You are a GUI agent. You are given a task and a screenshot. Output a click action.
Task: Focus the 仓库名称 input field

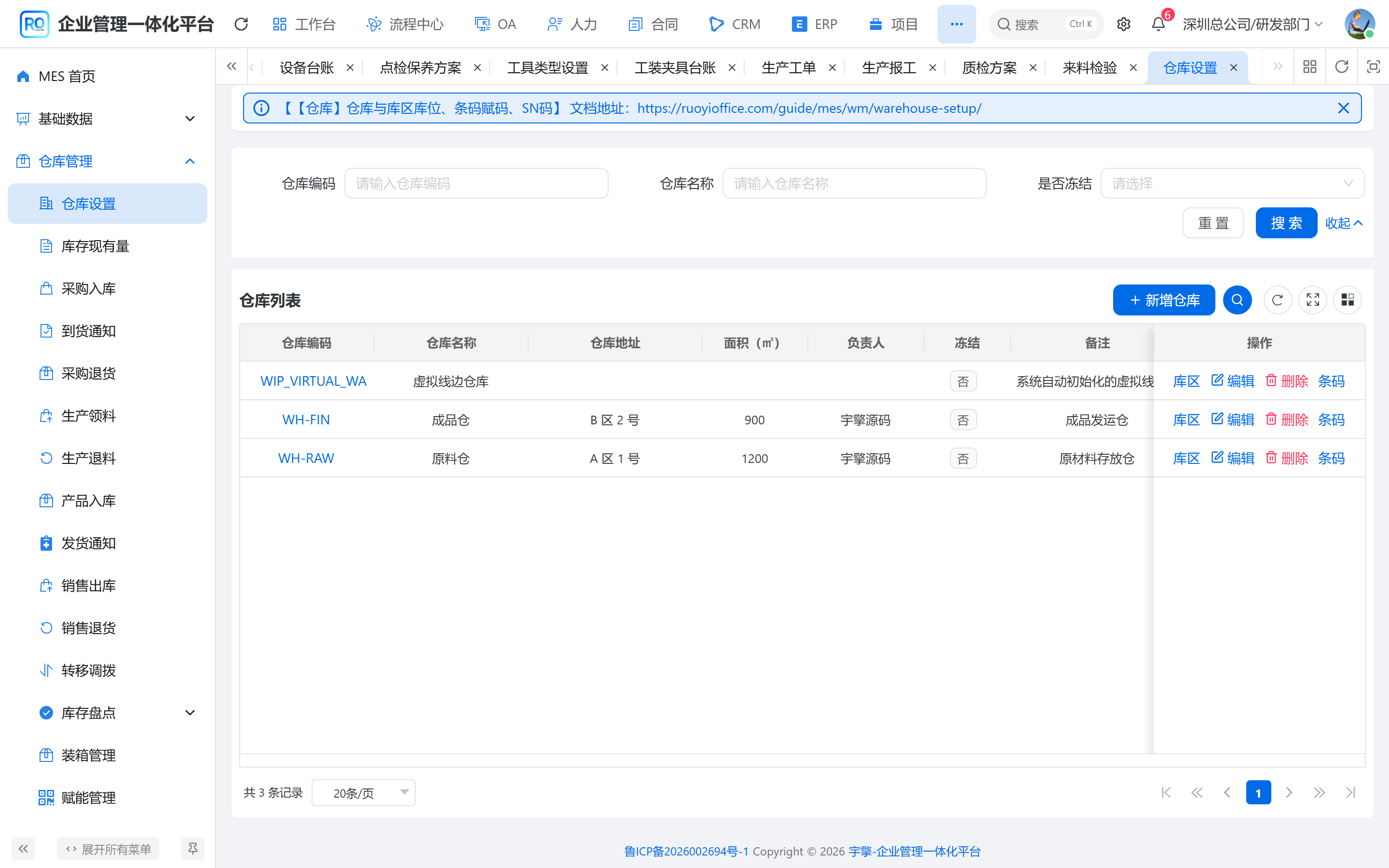coord(854,183)
